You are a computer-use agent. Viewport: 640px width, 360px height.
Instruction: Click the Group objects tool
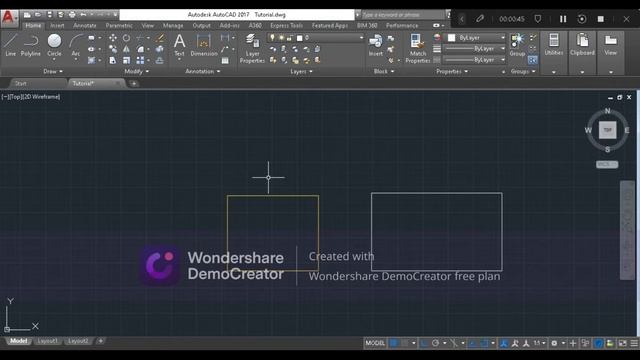click(x=517, y=45)
